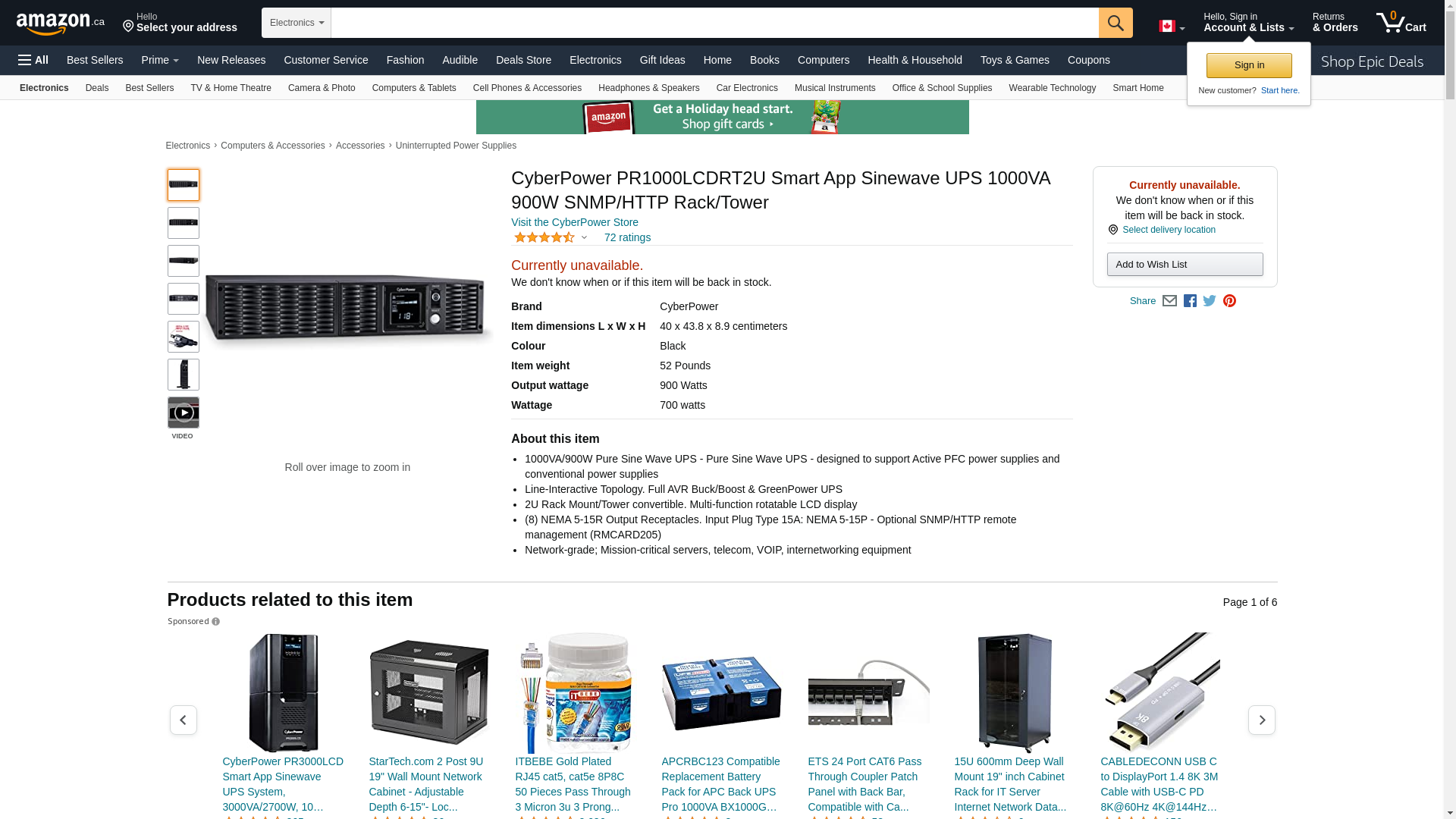The height and width of the screenshot is (819, 1456).
Task: Play the product video thumbnail
Action: coord(183,413)
